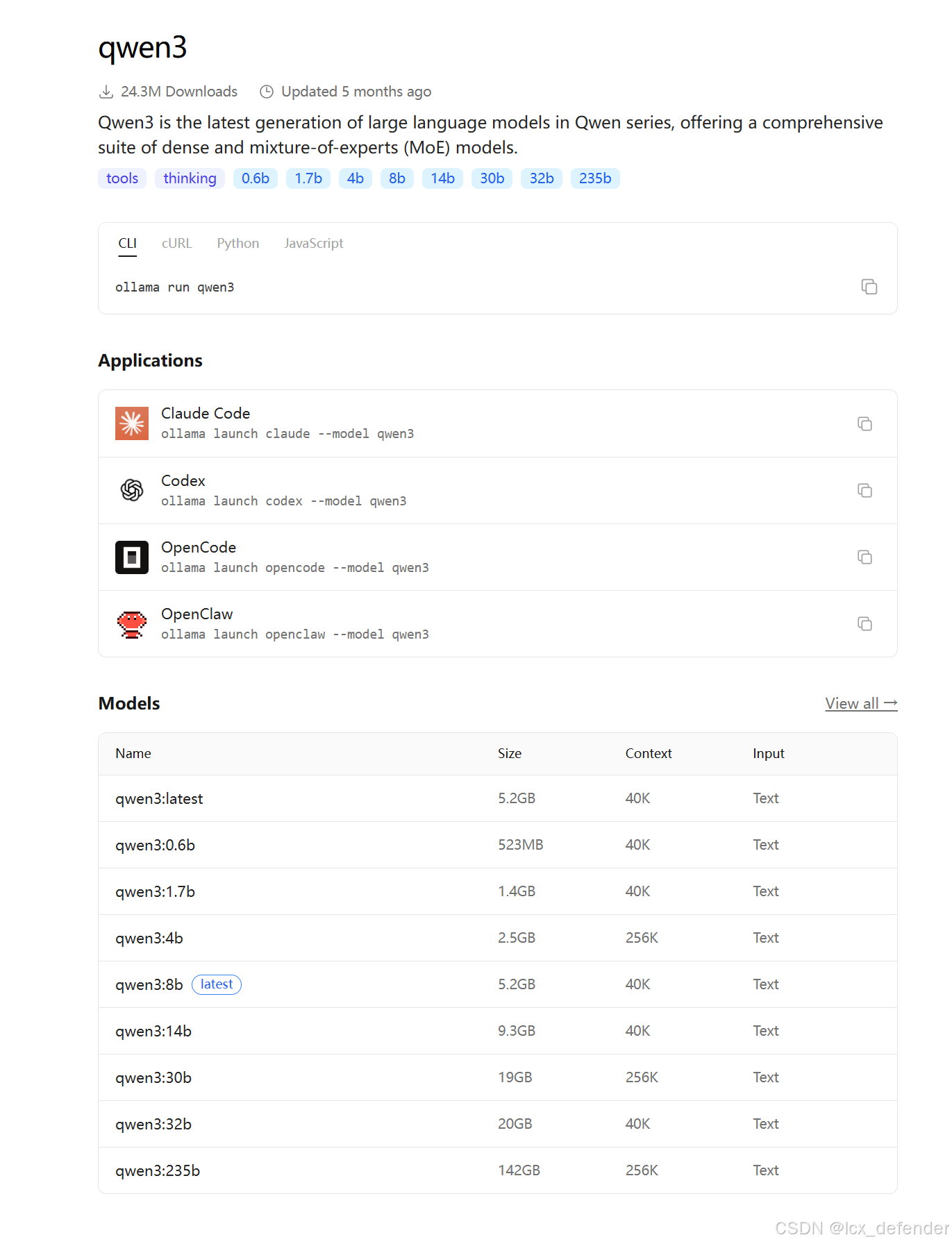Image resolution: width=952 pixels, height=1244 pixels.
Task: Open the qwen3:30b model
Action: (x=153, y=1078)
